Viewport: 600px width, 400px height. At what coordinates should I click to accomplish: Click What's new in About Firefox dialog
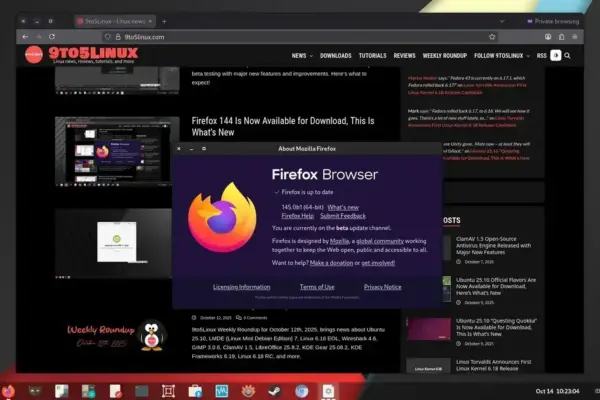coord(343,207)
